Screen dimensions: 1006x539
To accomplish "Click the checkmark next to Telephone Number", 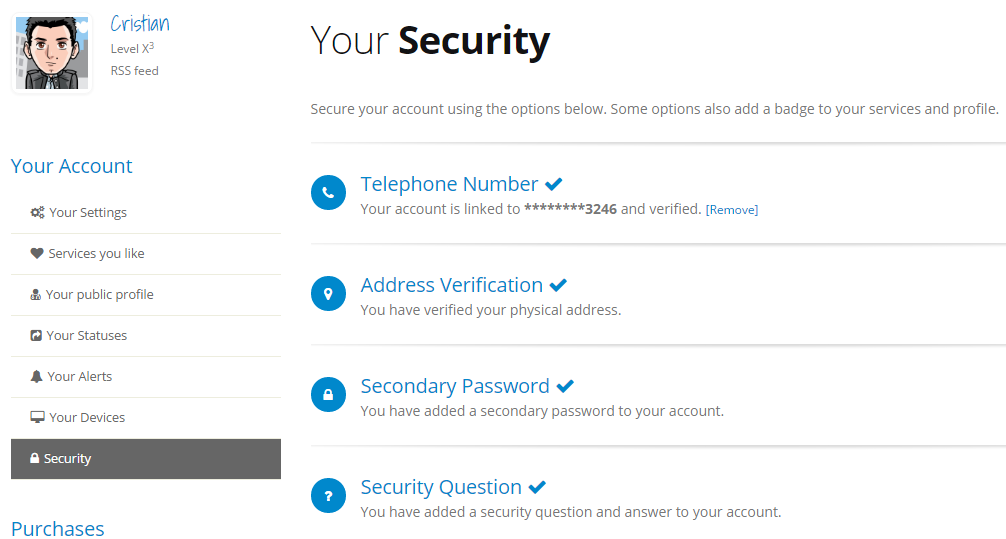I will [x=554, y=184].
